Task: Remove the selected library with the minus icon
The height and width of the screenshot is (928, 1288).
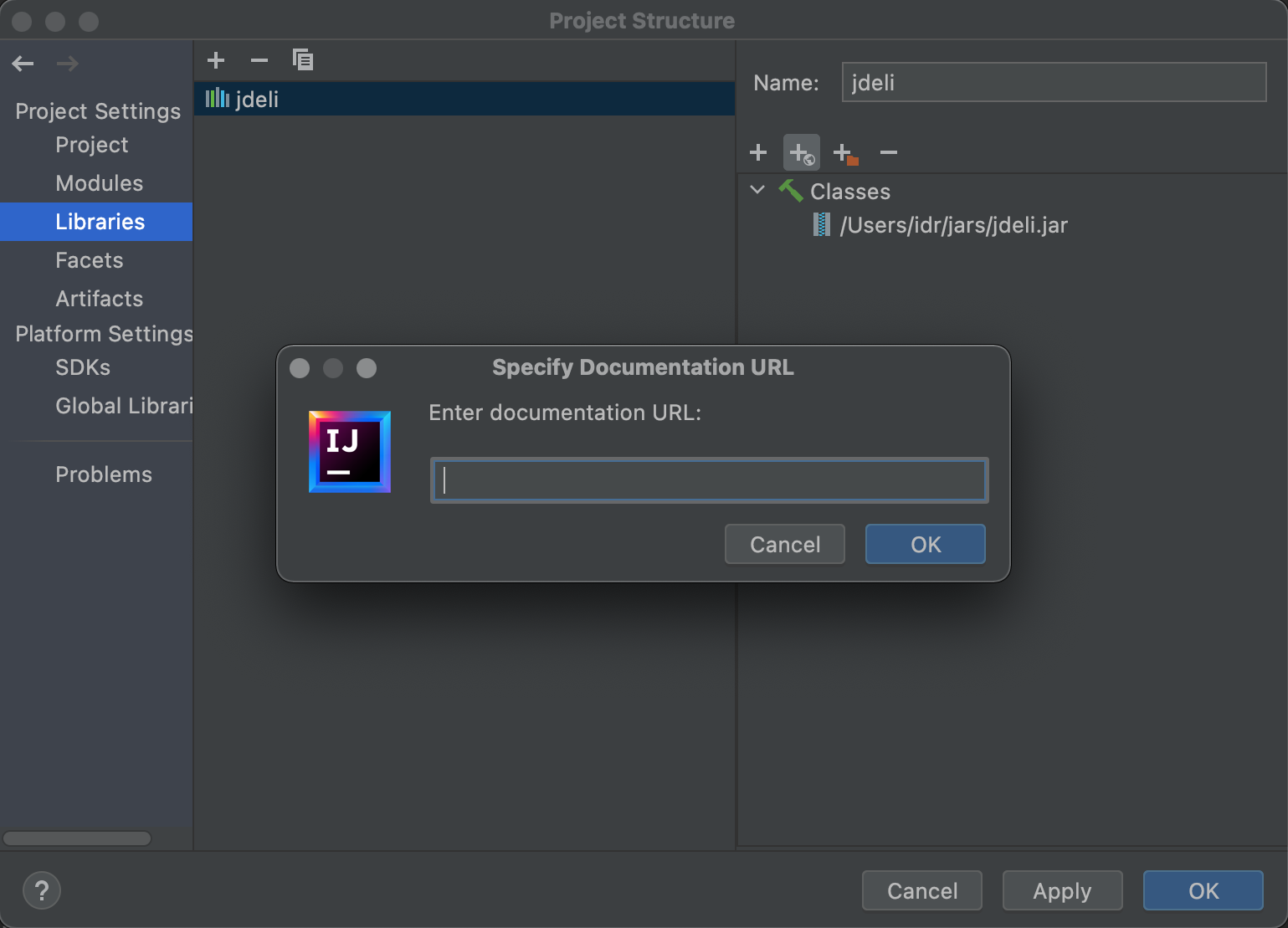Action: (x=259, y=59)
